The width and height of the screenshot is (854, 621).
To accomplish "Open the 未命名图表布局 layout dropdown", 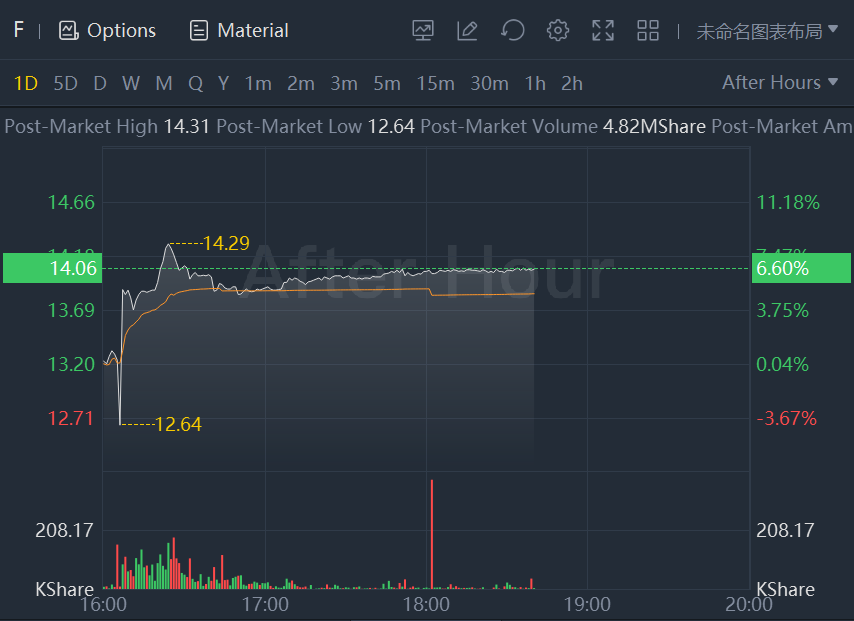I will coord(767,31).
